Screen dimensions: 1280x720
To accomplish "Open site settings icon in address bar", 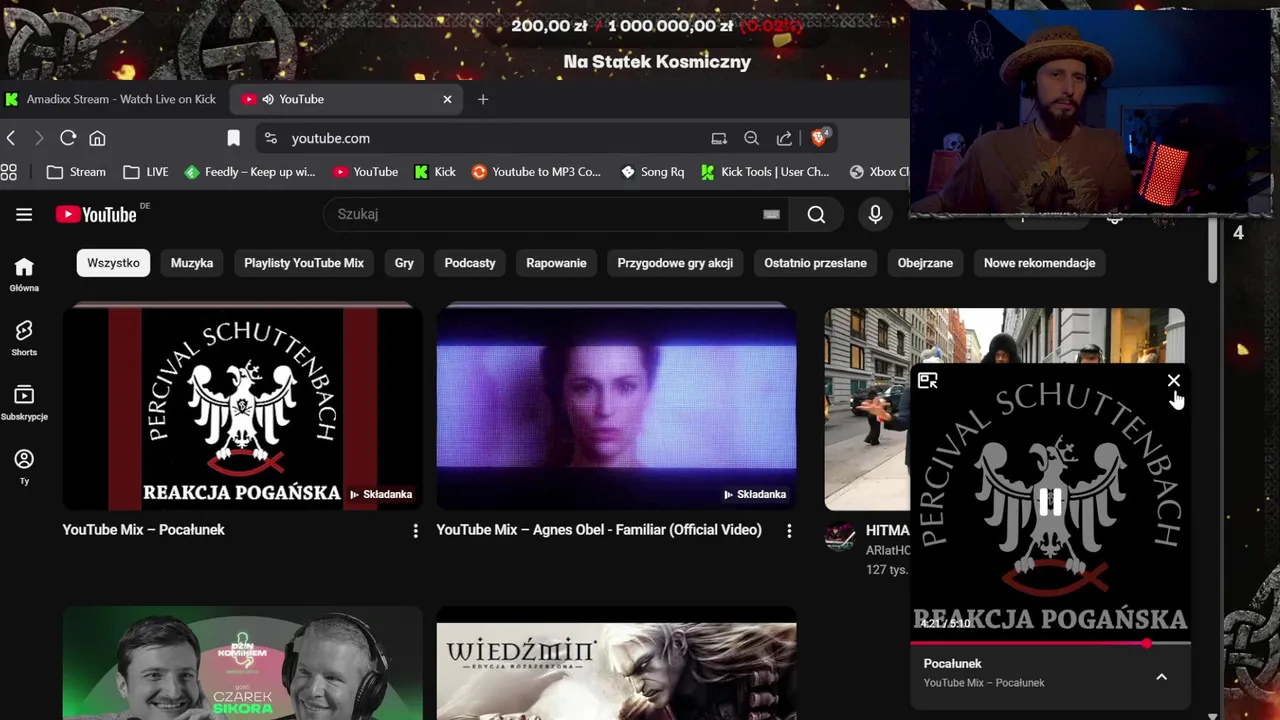I will click(x=271, y=138).
